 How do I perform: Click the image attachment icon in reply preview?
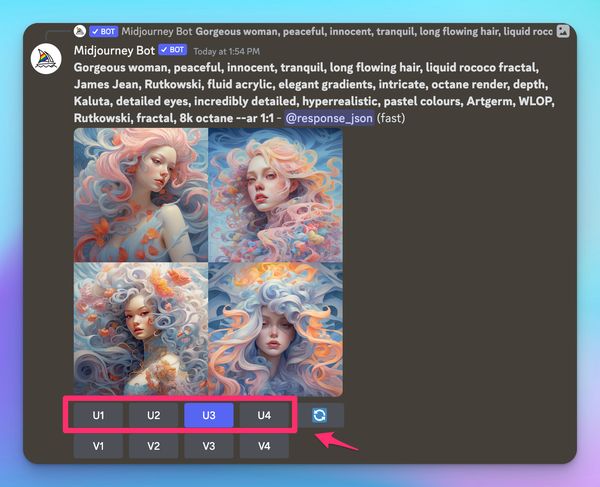563,31
